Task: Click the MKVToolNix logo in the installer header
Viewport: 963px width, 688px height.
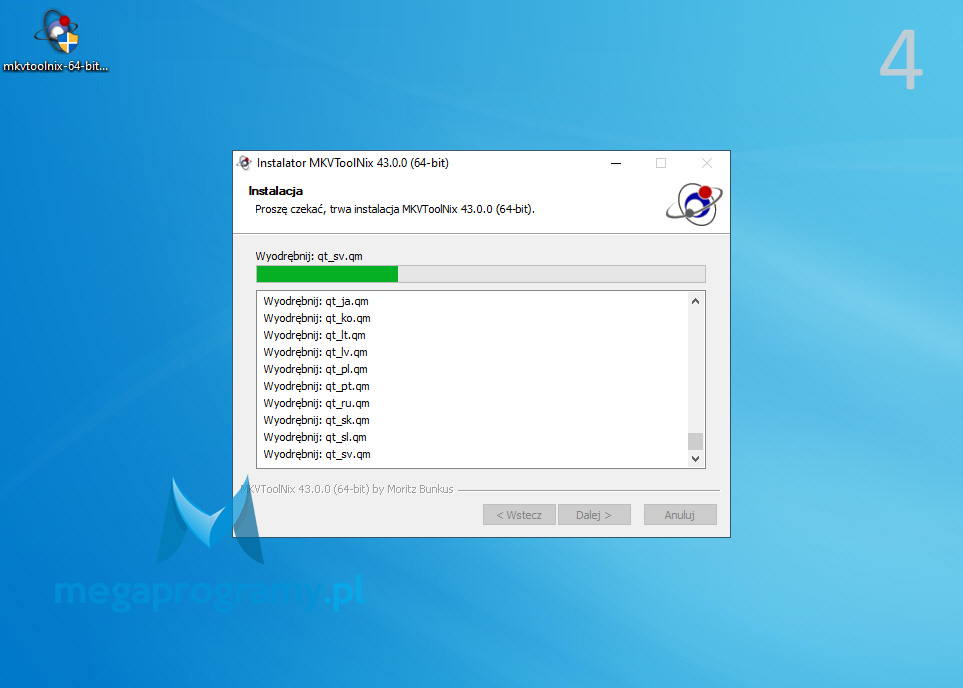Action: [694, 204]
